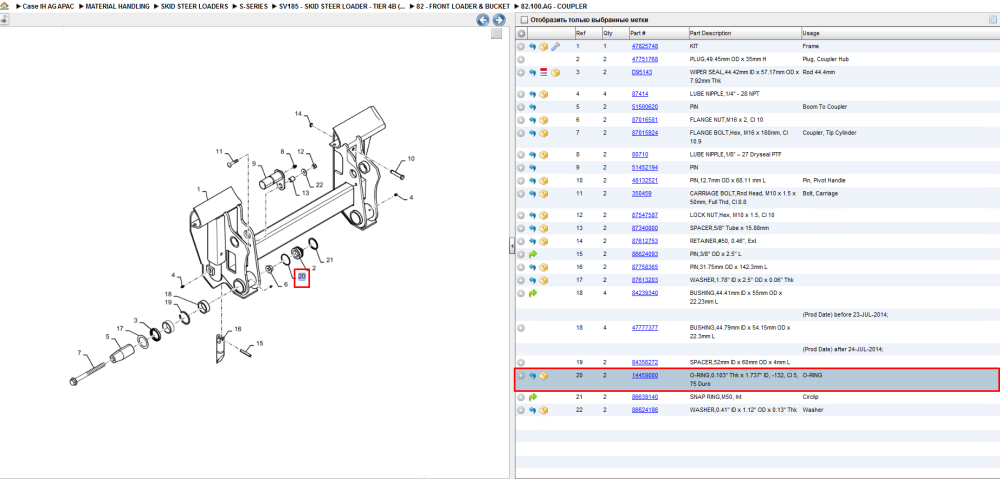Click box icon in RETAINER 87612753 row
Screen dimensions: 1000x479
tap(543, 241)
